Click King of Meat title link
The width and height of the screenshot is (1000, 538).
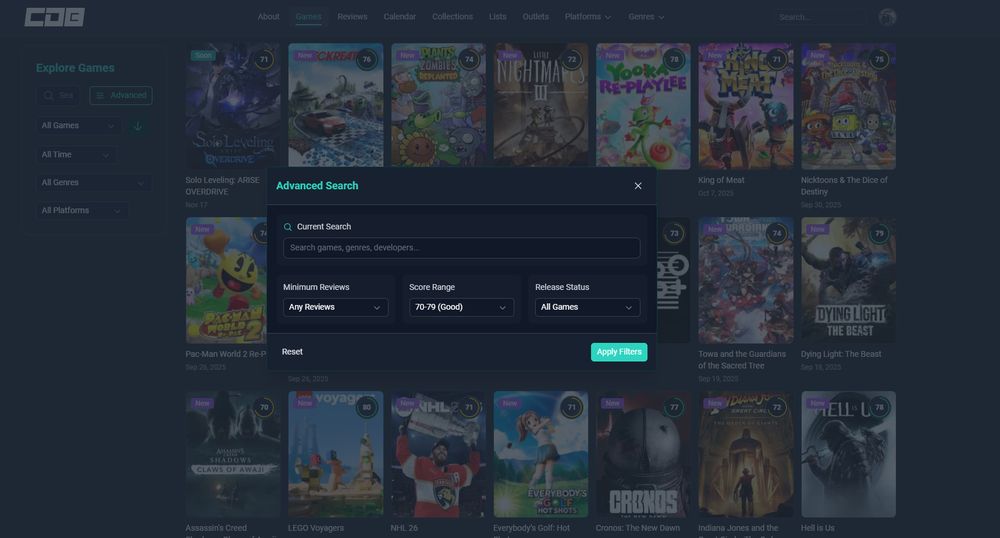click(721, 180)
